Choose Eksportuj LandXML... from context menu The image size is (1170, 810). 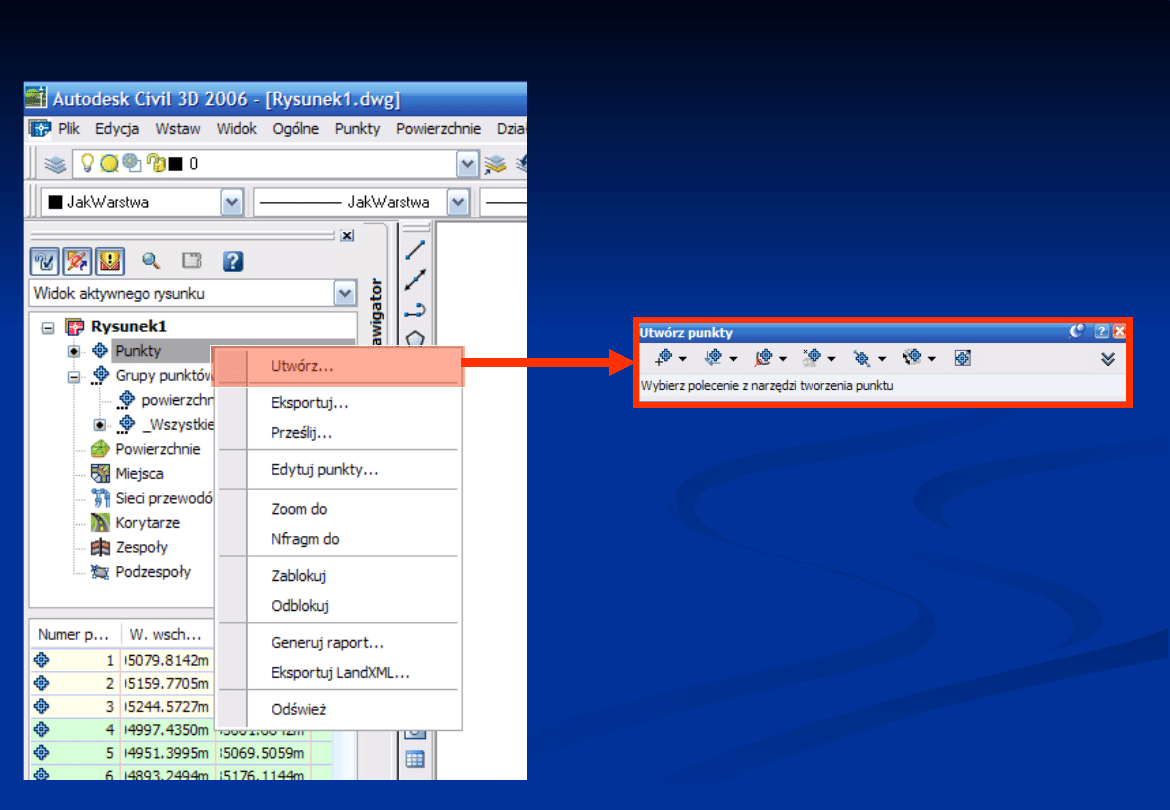tap(340, 673)
